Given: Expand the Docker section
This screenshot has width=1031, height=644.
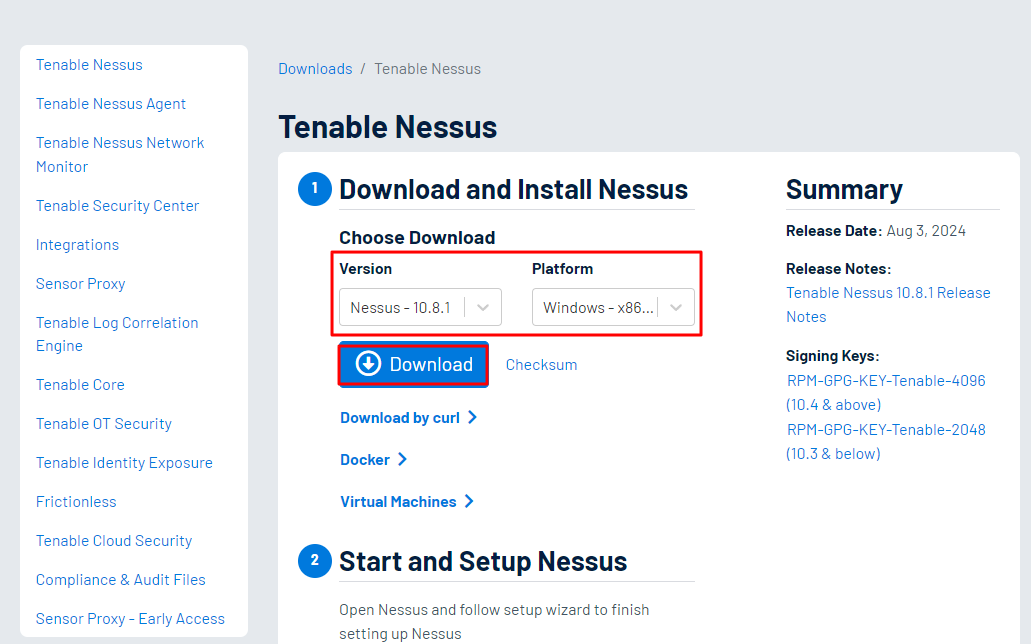Looking at the screenshot, I should pyautogui.click(x=373, y=460).
